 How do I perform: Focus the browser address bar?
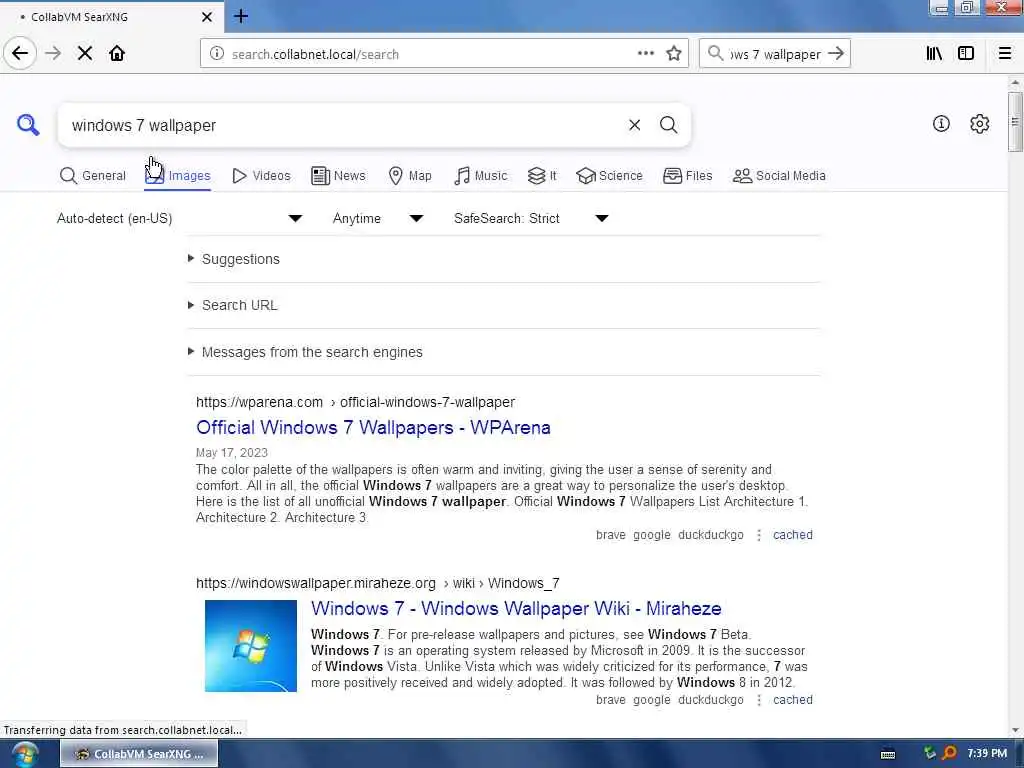pos(431,54)
